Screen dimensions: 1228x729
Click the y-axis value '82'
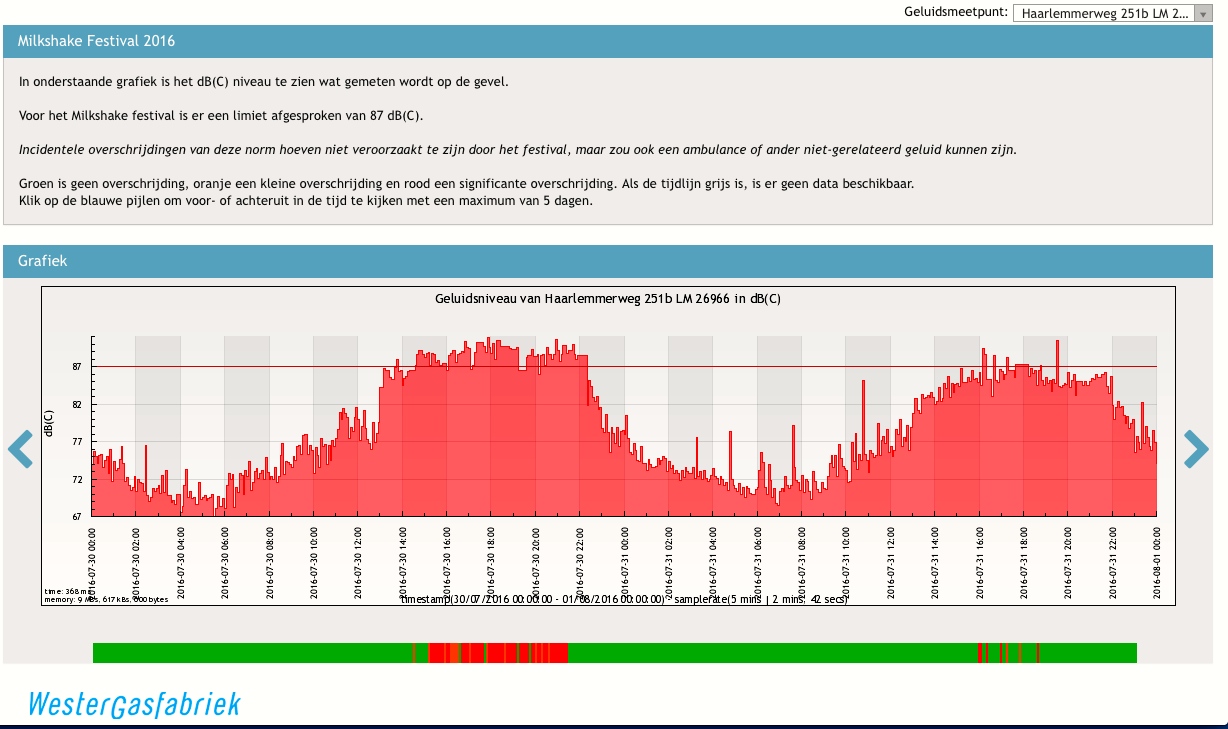(76, 405)
